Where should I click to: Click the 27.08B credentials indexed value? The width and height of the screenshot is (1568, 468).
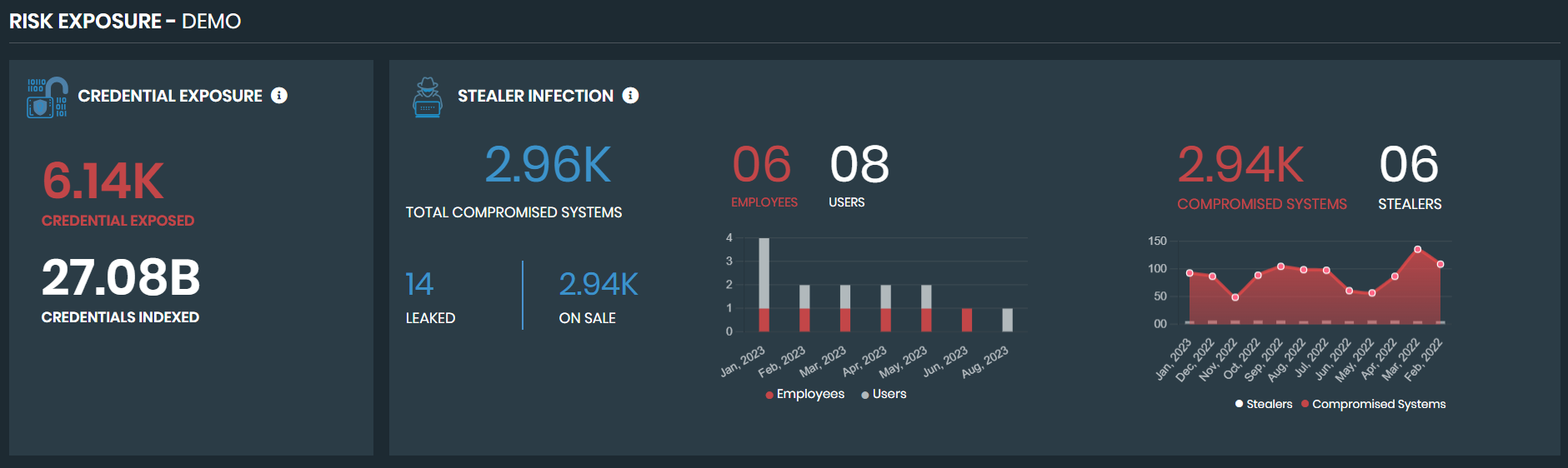pyautogui.click(x=121, y=277)
